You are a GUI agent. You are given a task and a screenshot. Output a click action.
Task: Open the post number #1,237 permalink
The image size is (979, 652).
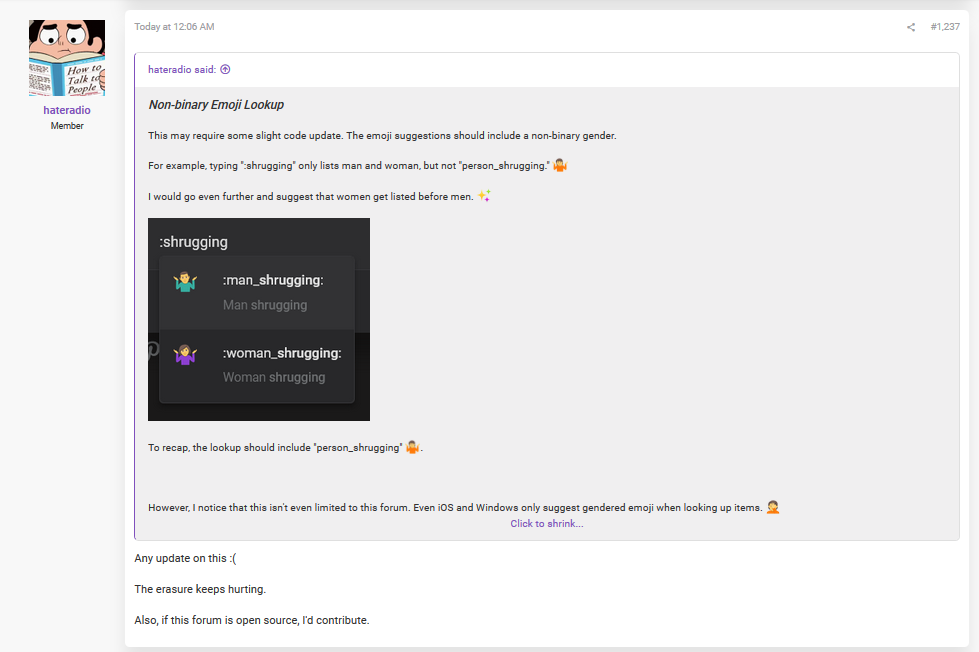(945, 27)
